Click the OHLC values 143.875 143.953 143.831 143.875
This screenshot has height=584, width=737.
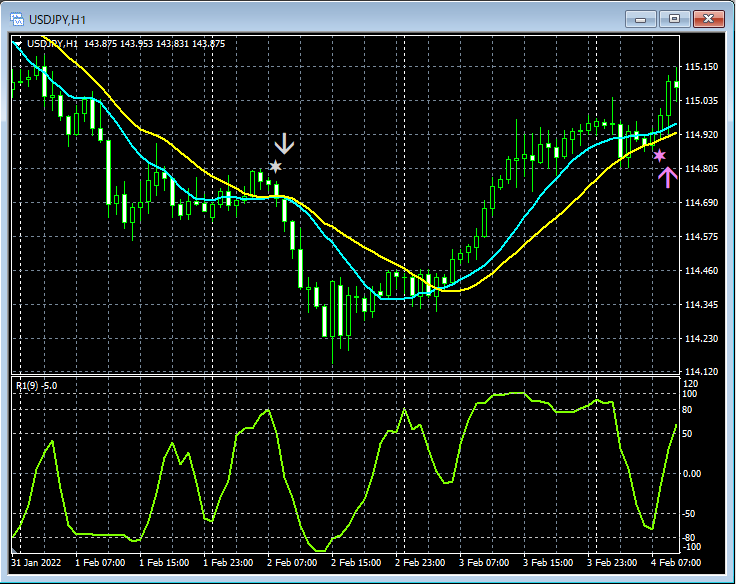(x=155, y=44)
